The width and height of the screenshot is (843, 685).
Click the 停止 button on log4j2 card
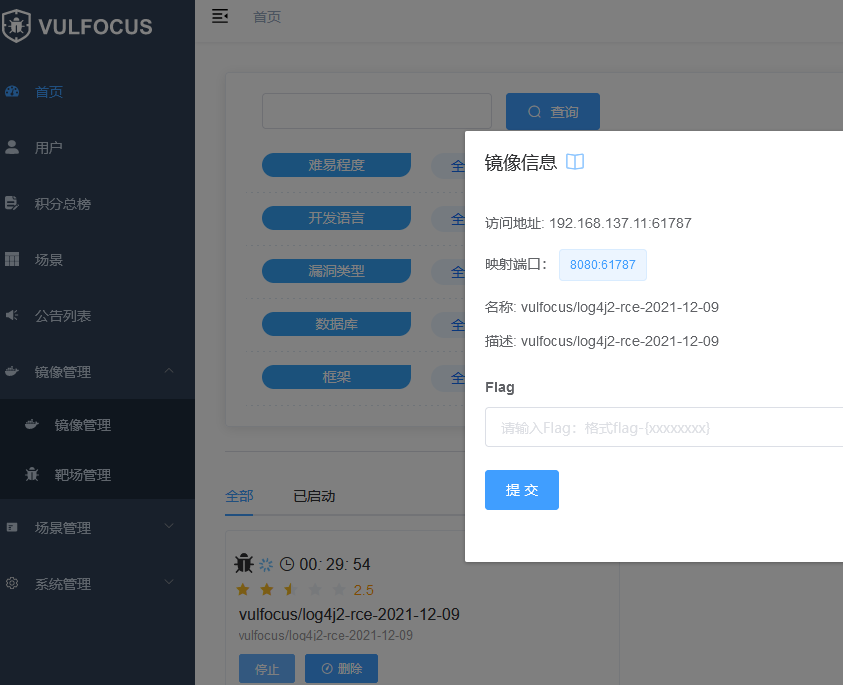(x=267, y=669)
